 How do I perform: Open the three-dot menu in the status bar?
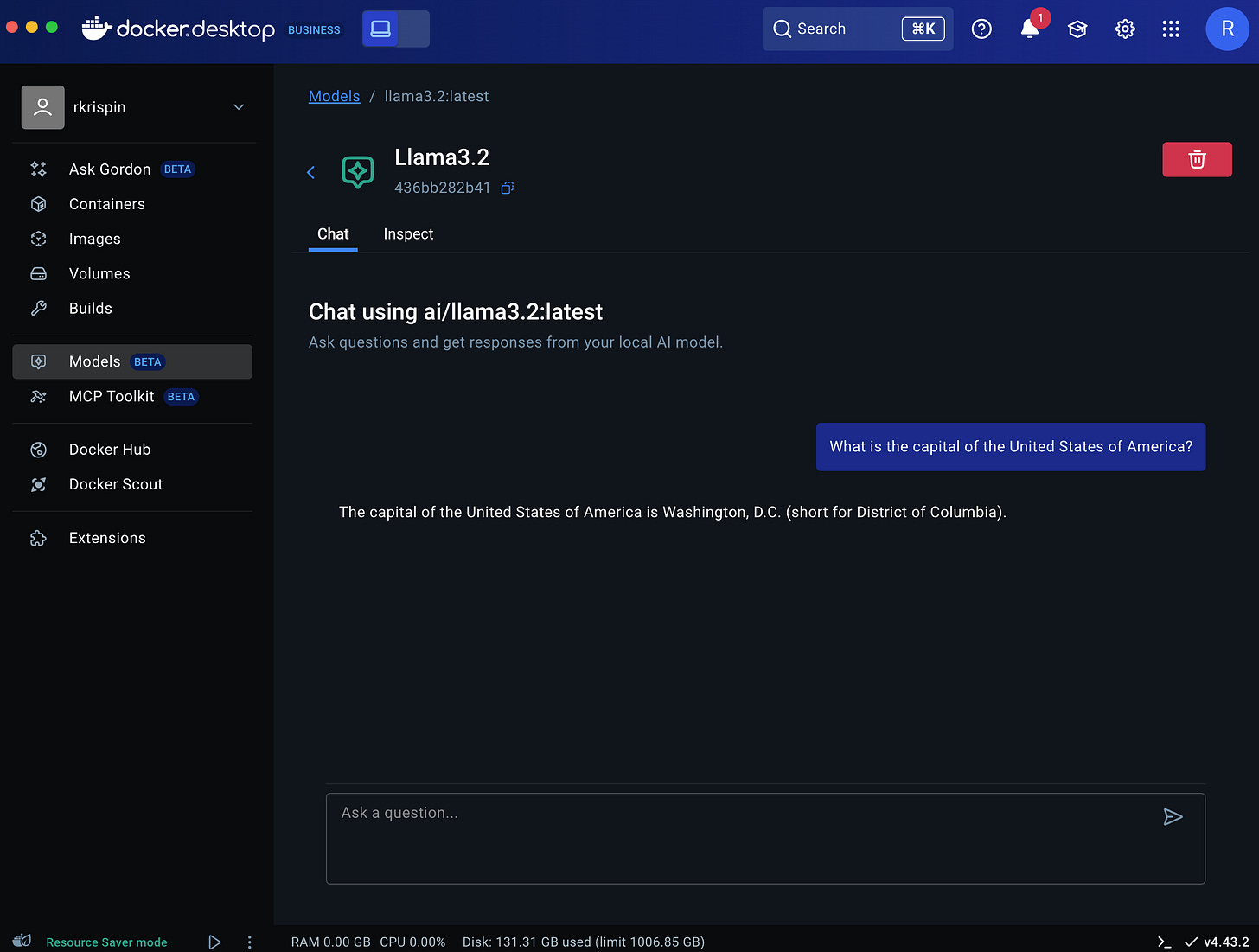coord(249,942)
